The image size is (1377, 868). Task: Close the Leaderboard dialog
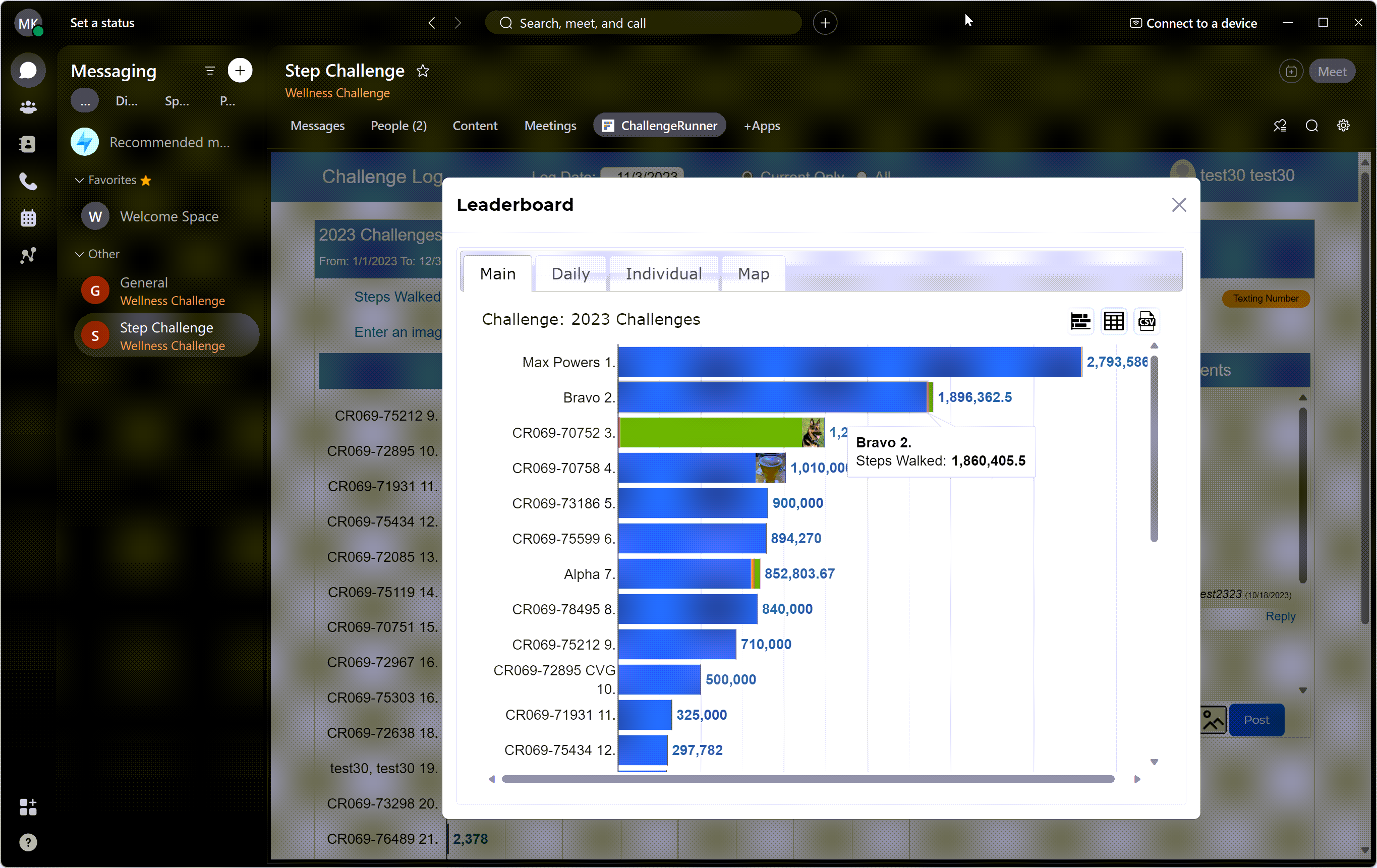click(x=1179, y=205)
